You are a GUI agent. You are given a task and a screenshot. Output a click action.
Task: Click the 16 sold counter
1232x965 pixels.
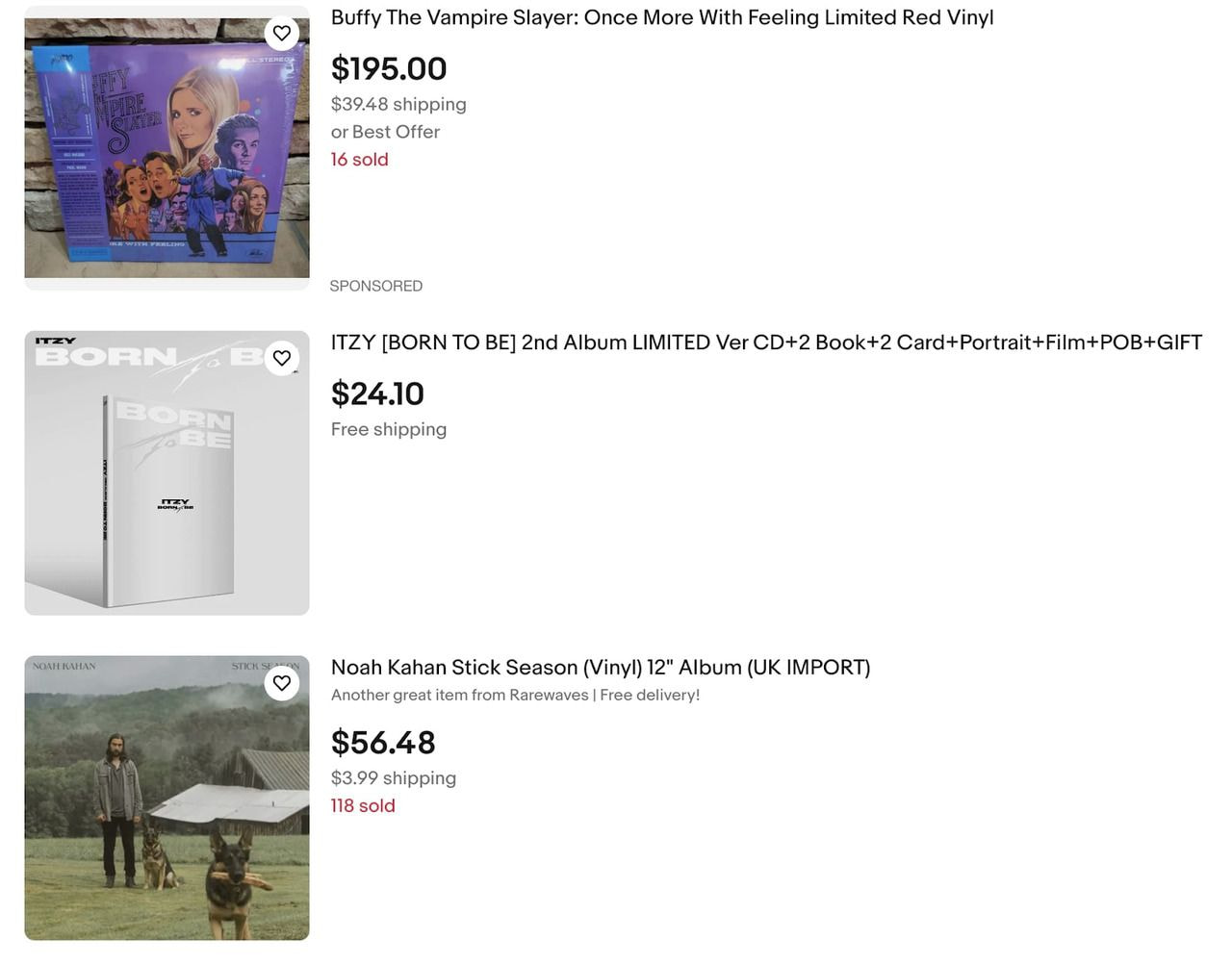pos(359,159)
